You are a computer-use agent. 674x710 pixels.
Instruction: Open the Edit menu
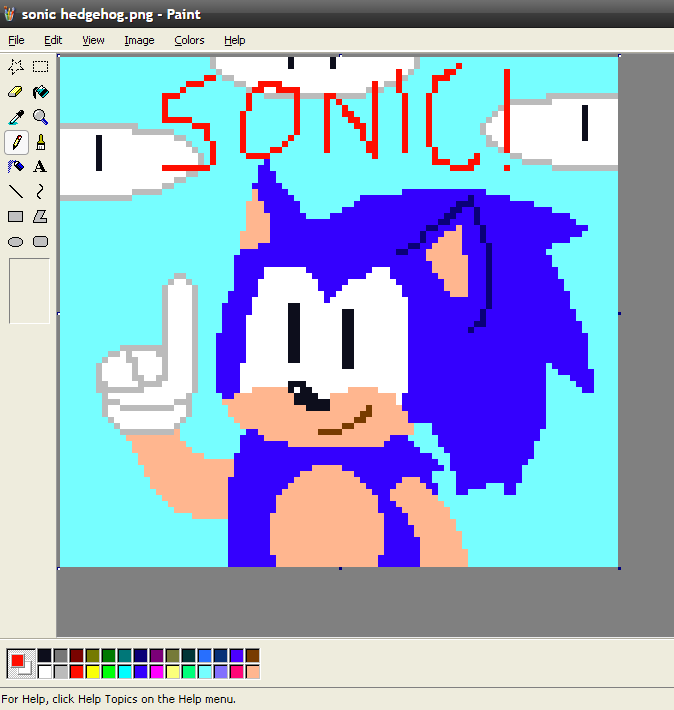(53, 40)
